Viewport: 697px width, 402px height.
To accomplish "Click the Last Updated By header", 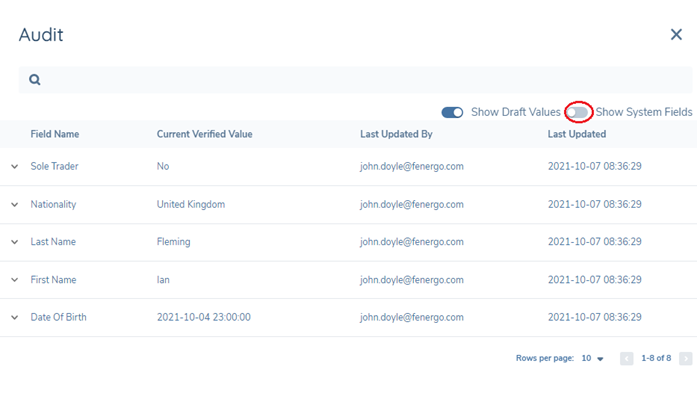I will pos(396,134).
